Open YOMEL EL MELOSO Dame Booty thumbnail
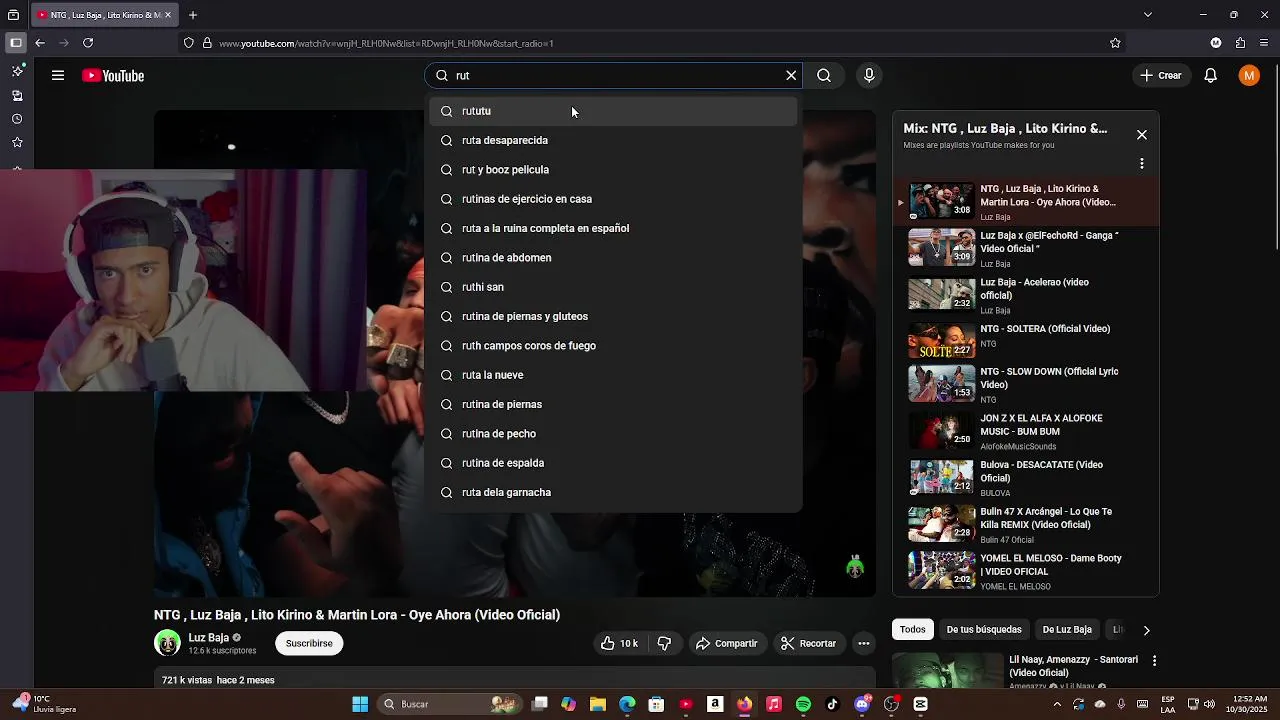Viewport: 1280px width, 720px height. point(941,570)
